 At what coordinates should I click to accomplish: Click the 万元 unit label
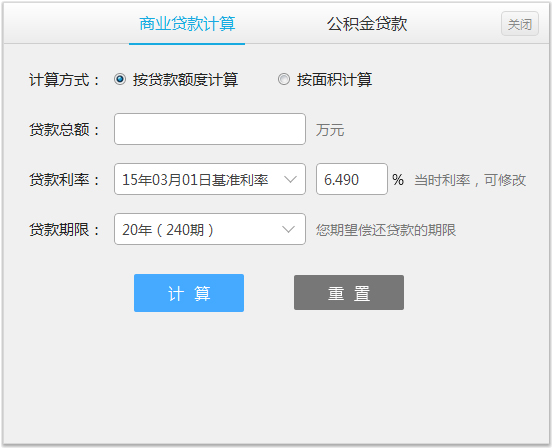click(330, 130)
